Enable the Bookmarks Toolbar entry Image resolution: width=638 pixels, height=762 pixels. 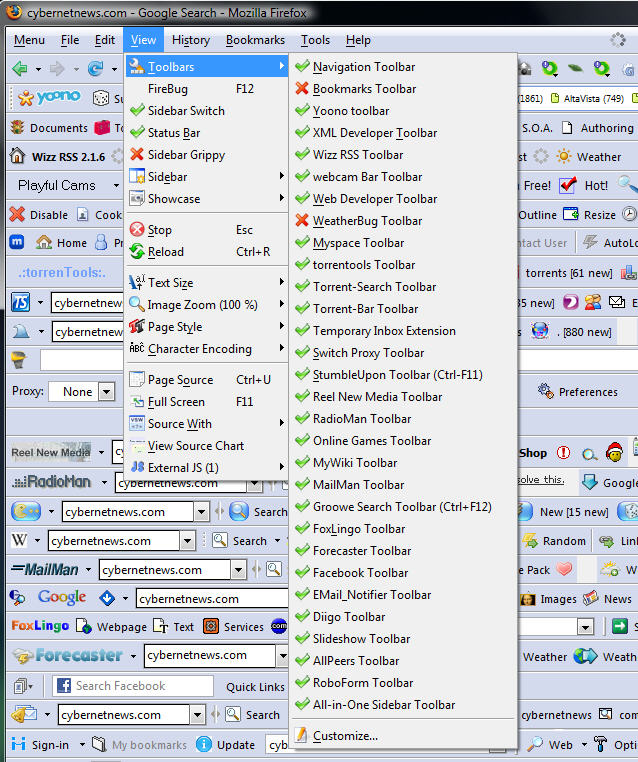coord(364,89)
